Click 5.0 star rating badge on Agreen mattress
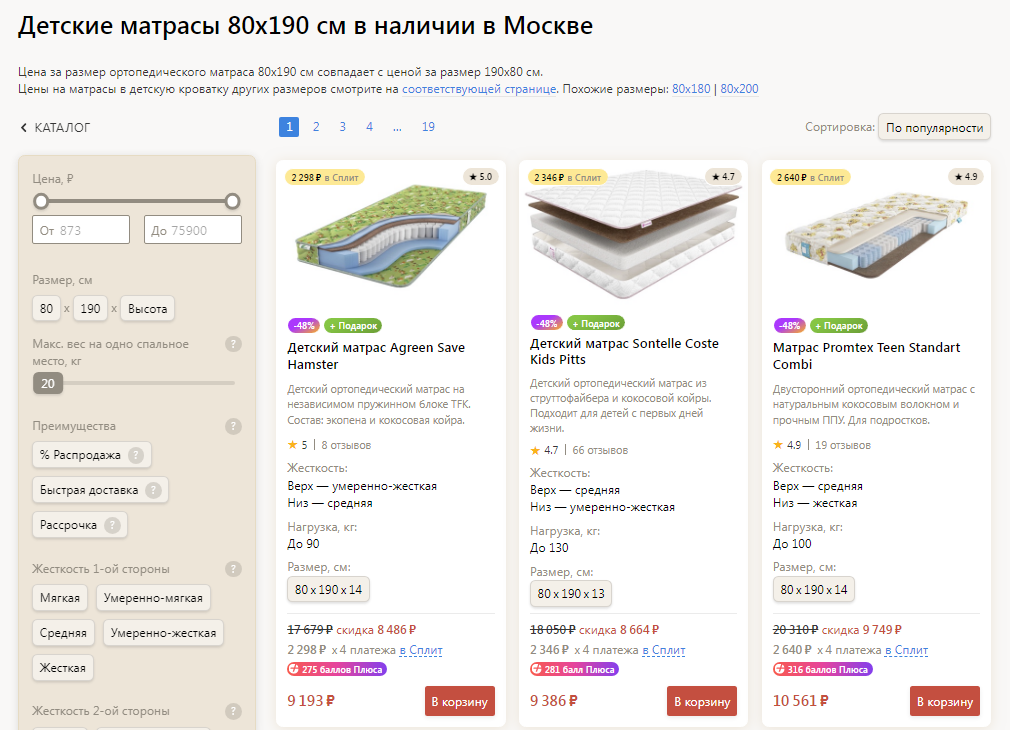 [x=480, y=177]
